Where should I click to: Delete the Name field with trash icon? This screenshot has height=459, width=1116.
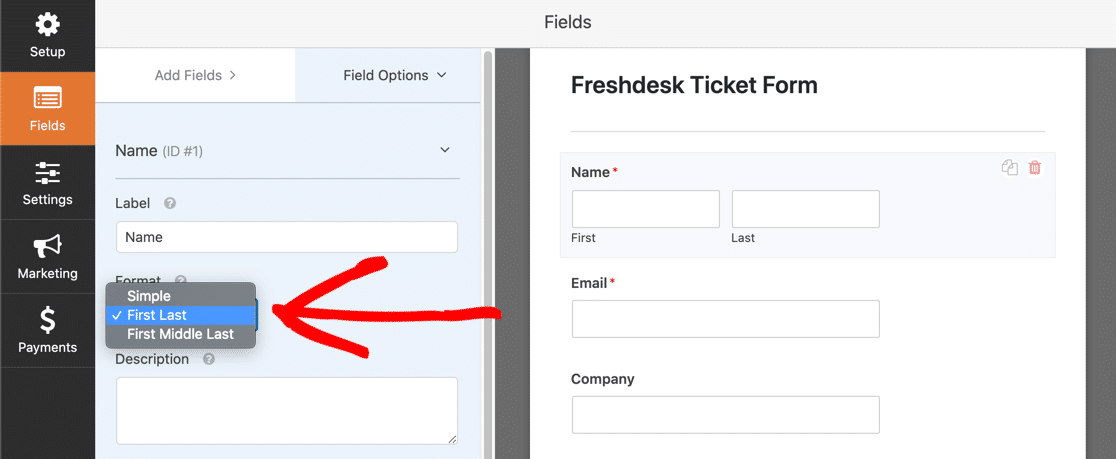[1035, 168]
